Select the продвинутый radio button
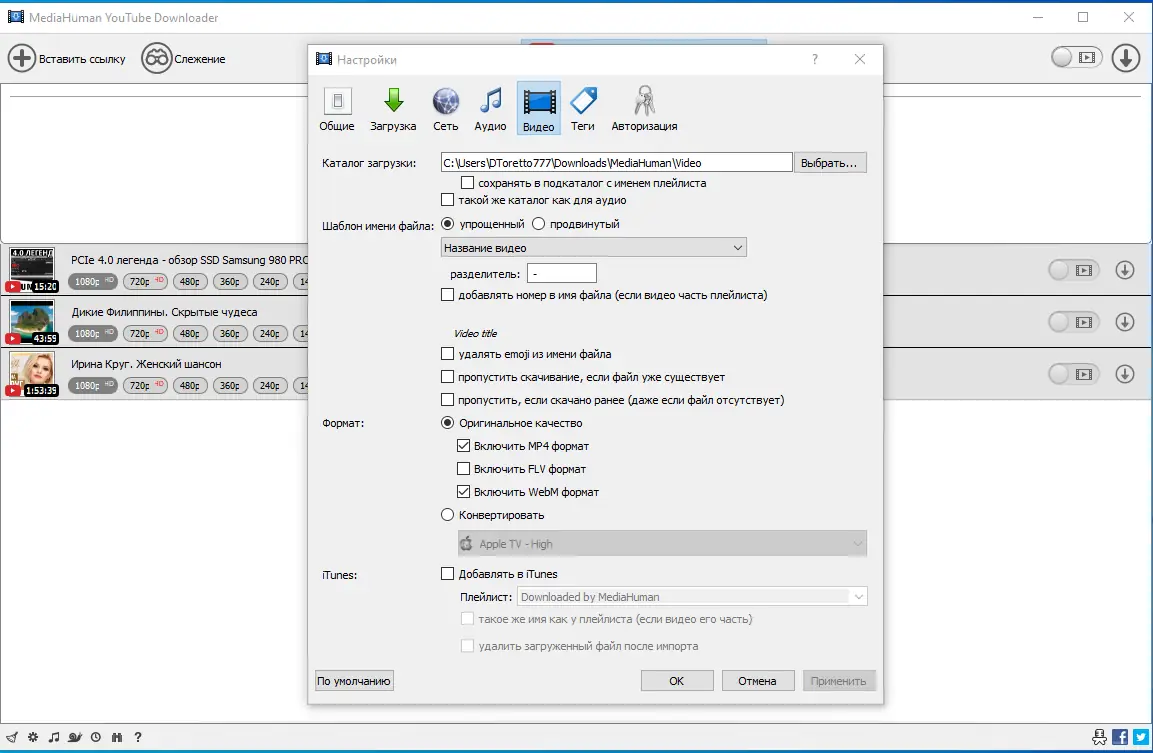Viewport: 1153px width, 753px height. point(538,224)
